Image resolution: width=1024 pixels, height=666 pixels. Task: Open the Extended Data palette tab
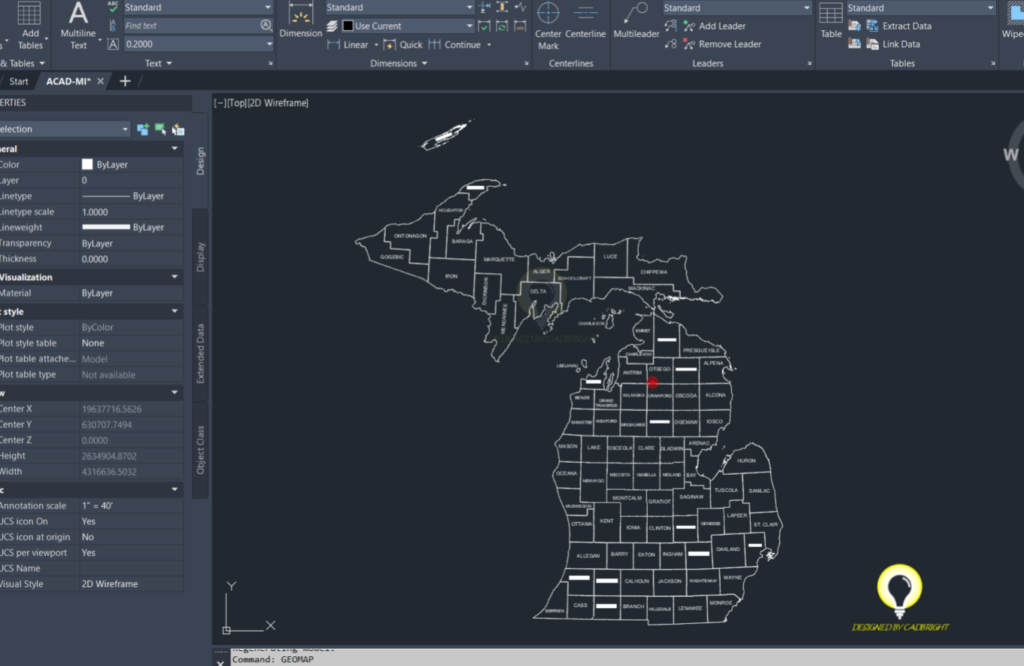pos(200,354)
